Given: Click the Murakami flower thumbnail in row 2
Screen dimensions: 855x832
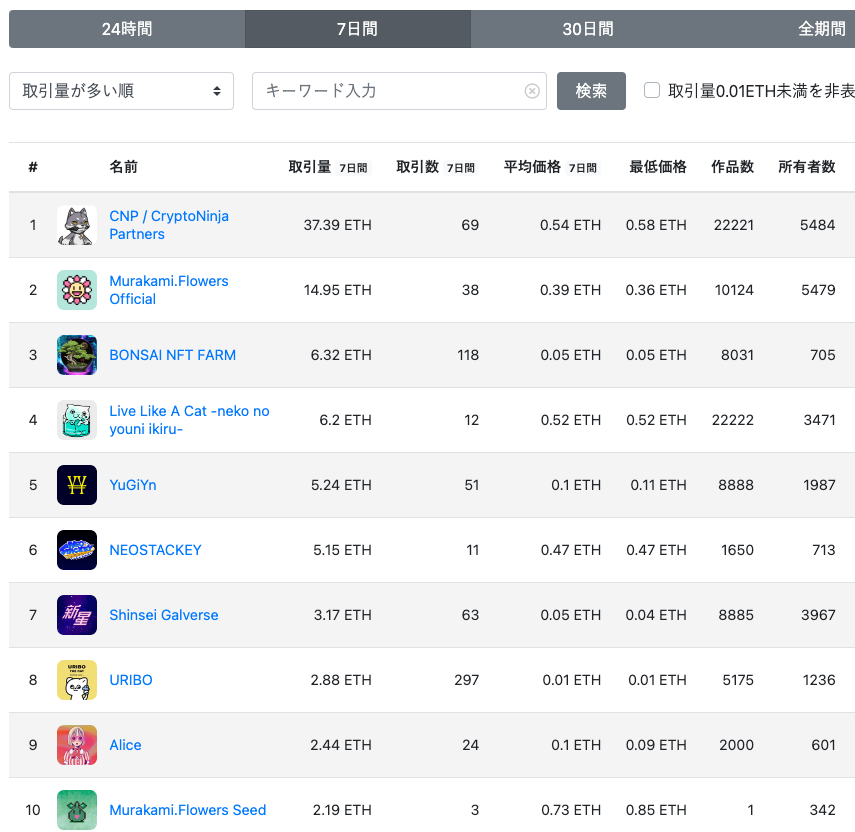Looking at the screenshot, I should click(x=77, y=290).
